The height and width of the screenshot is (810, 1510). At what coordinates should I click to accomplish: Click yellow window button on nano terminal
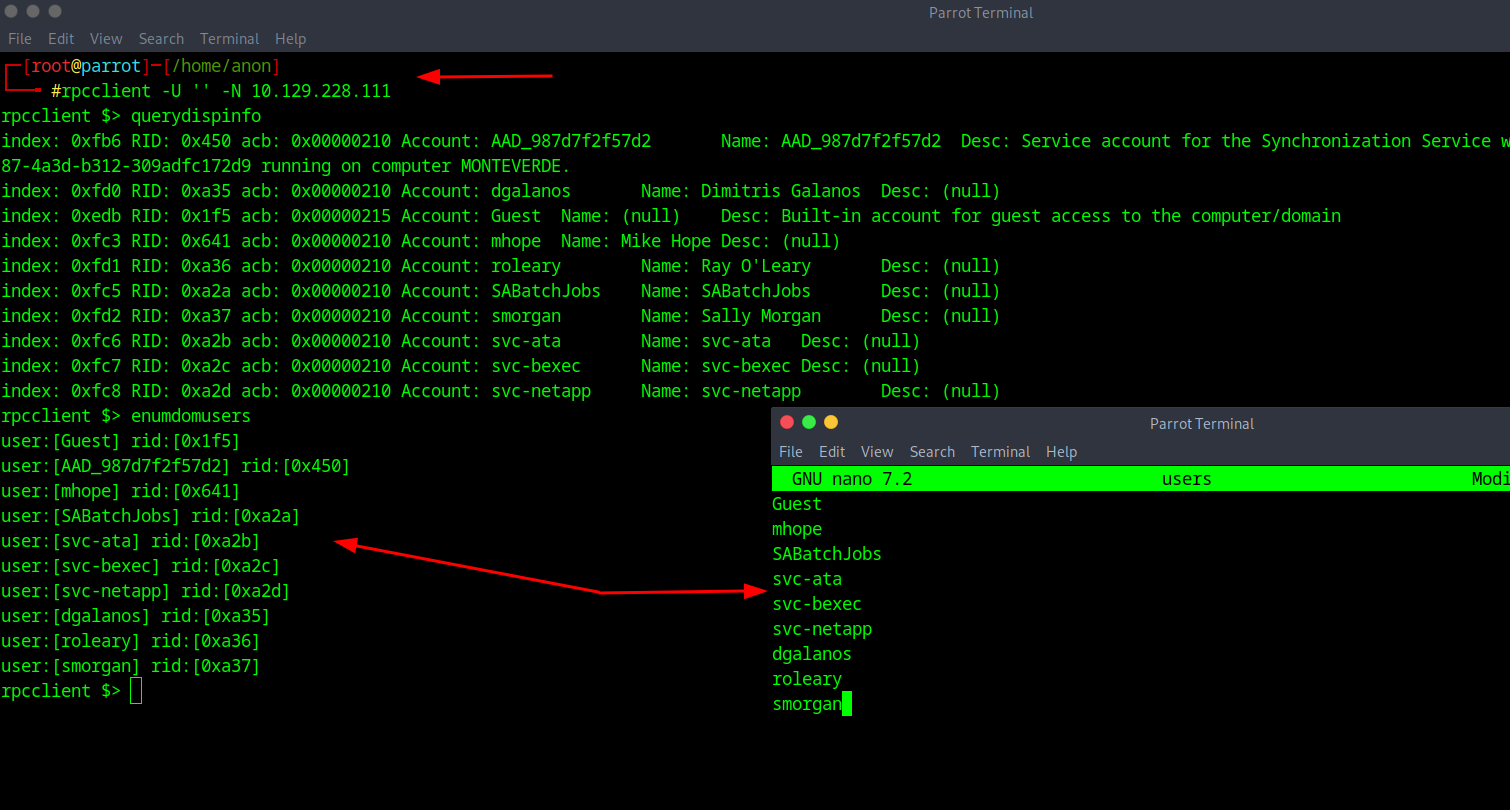coord(831,423)
